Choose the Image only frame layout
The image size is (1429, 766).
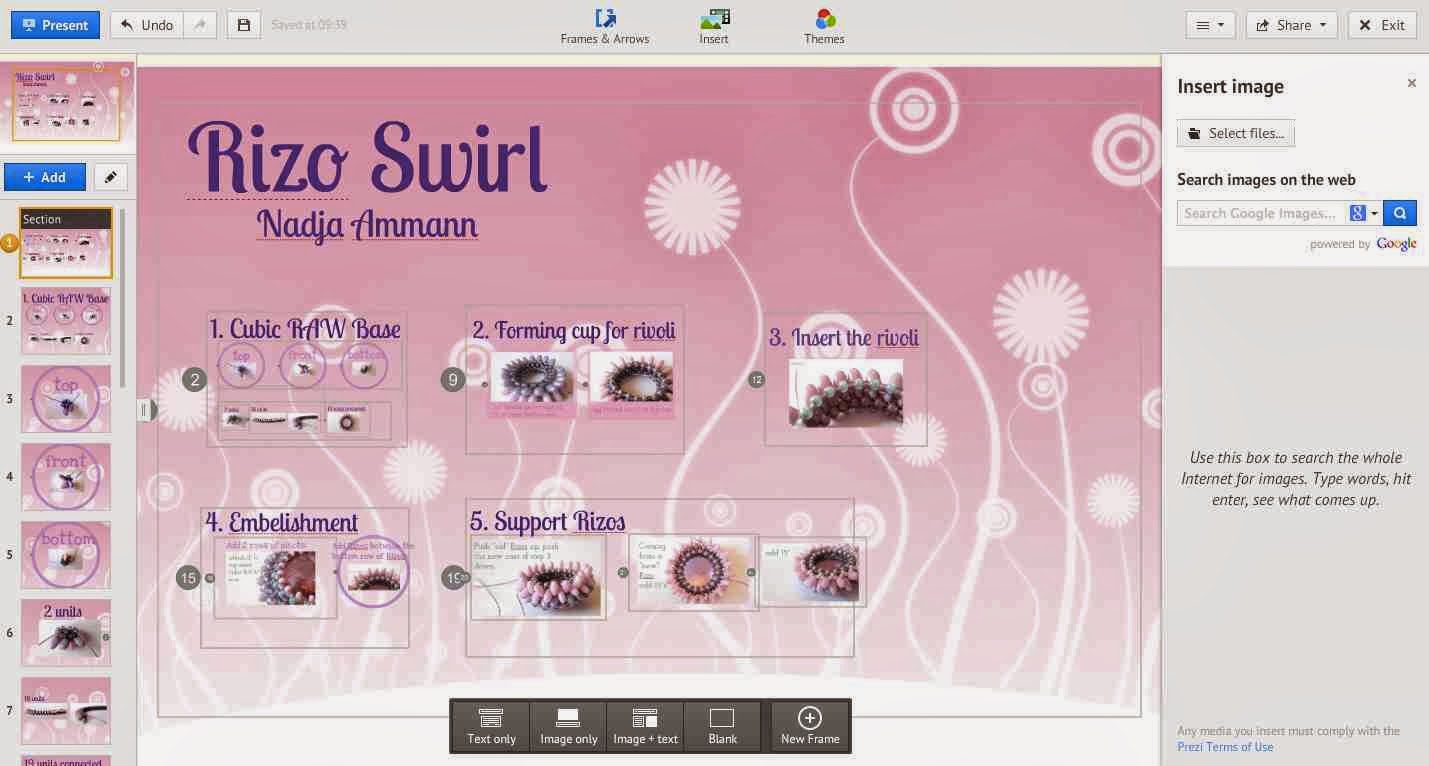coord(569,726)
